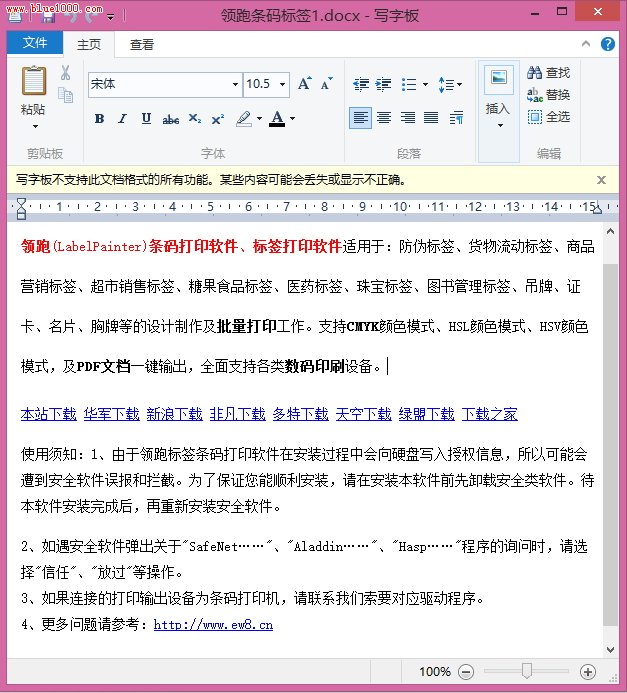627x693 pixels.
Task: Open the 多特下载 link
Action: pos(300,414)
